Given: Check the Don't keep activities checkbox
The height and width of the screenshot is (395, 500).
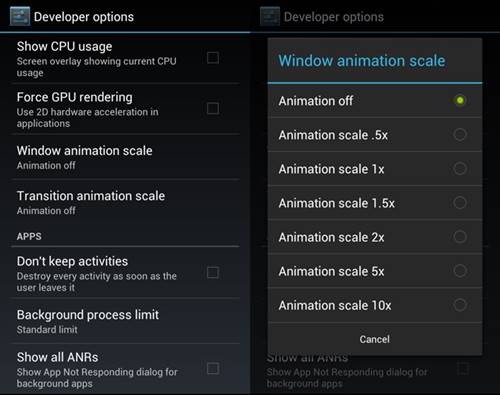Looking at the screenshot, I should (213, 272).
